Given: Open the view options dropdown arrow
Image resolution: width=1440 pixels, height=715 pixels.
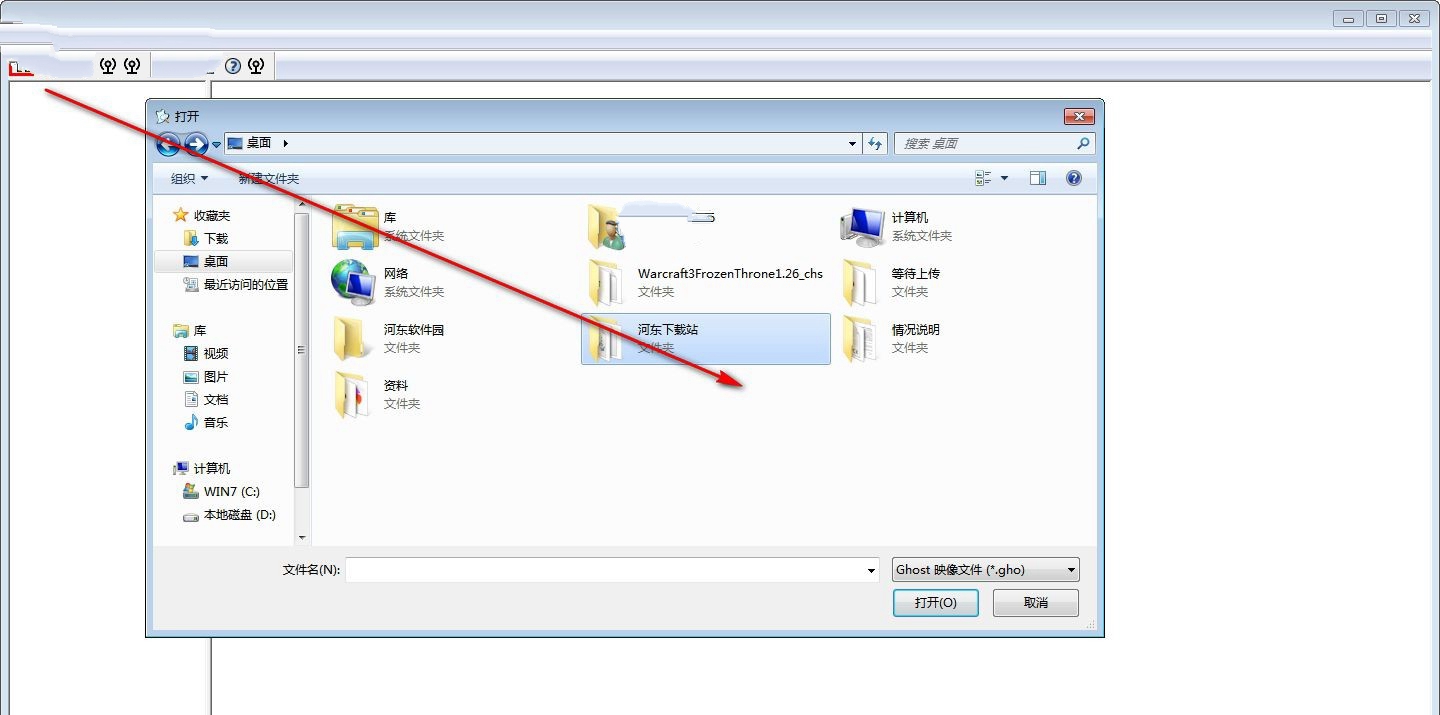Looking at the screenshot, I should point(1004,178).
